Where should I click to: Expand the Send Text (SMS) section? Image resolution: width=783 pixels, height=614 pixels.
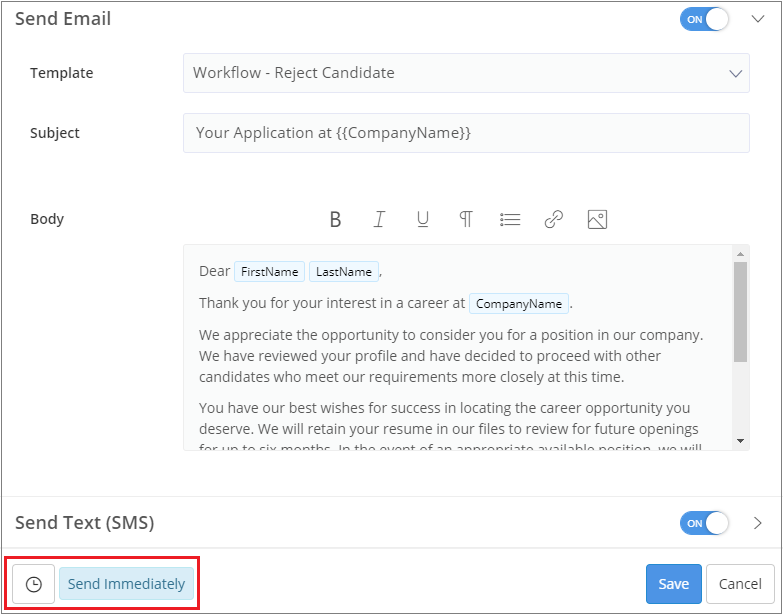[757, 523]
